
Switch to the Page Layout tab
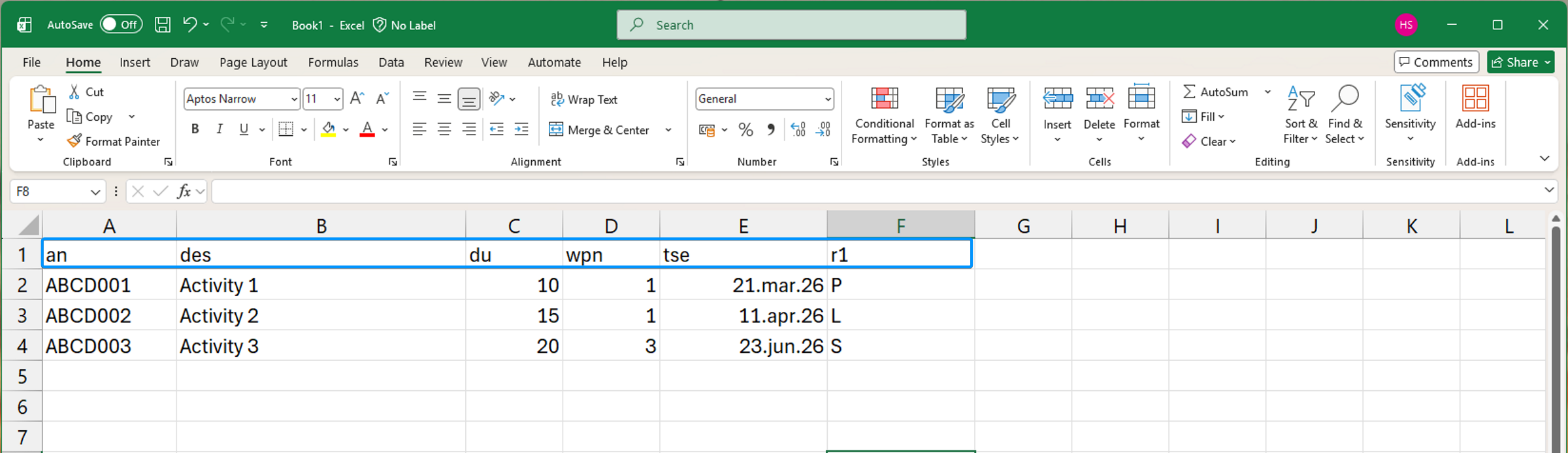[x=253, y=62]
